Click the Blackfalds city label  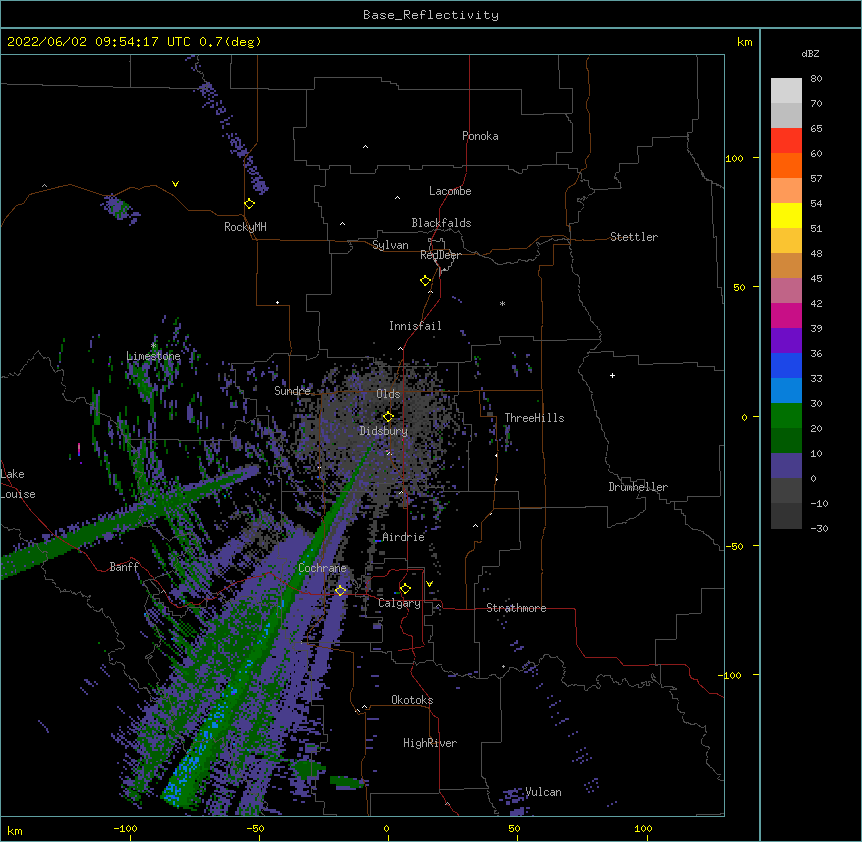tap(441, 223)
